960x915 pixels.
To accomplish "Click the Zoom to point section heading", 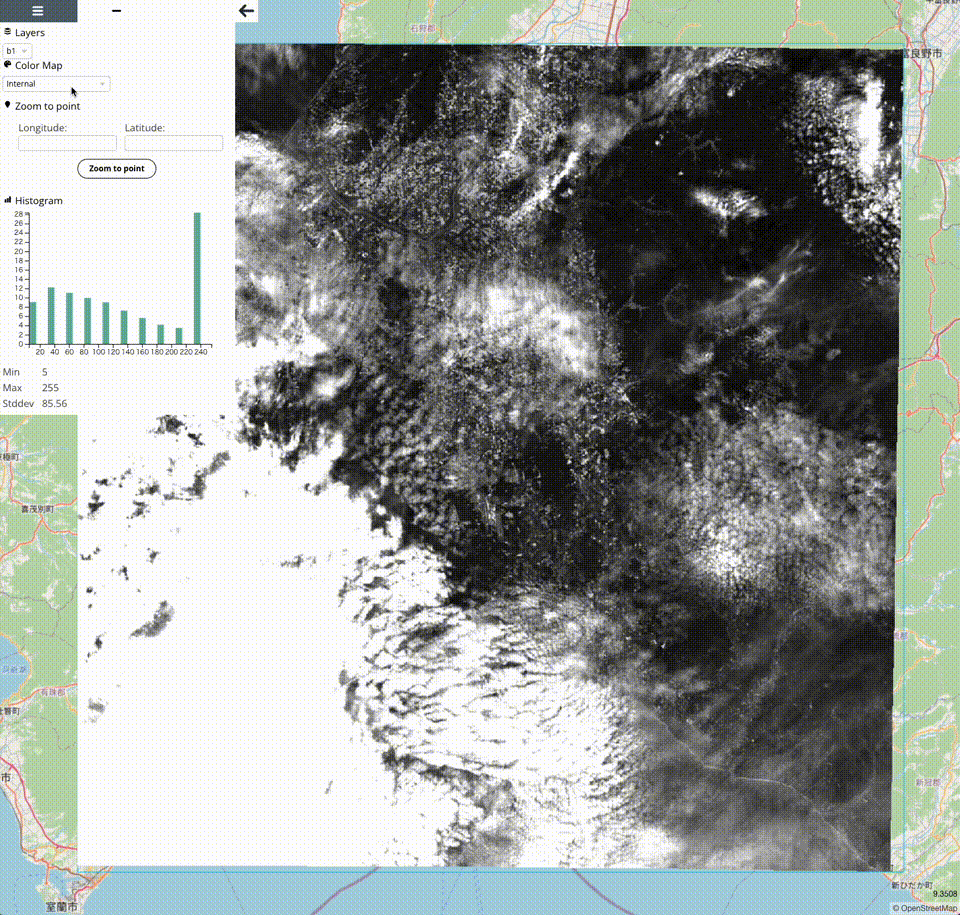I will tap(48, 106).
